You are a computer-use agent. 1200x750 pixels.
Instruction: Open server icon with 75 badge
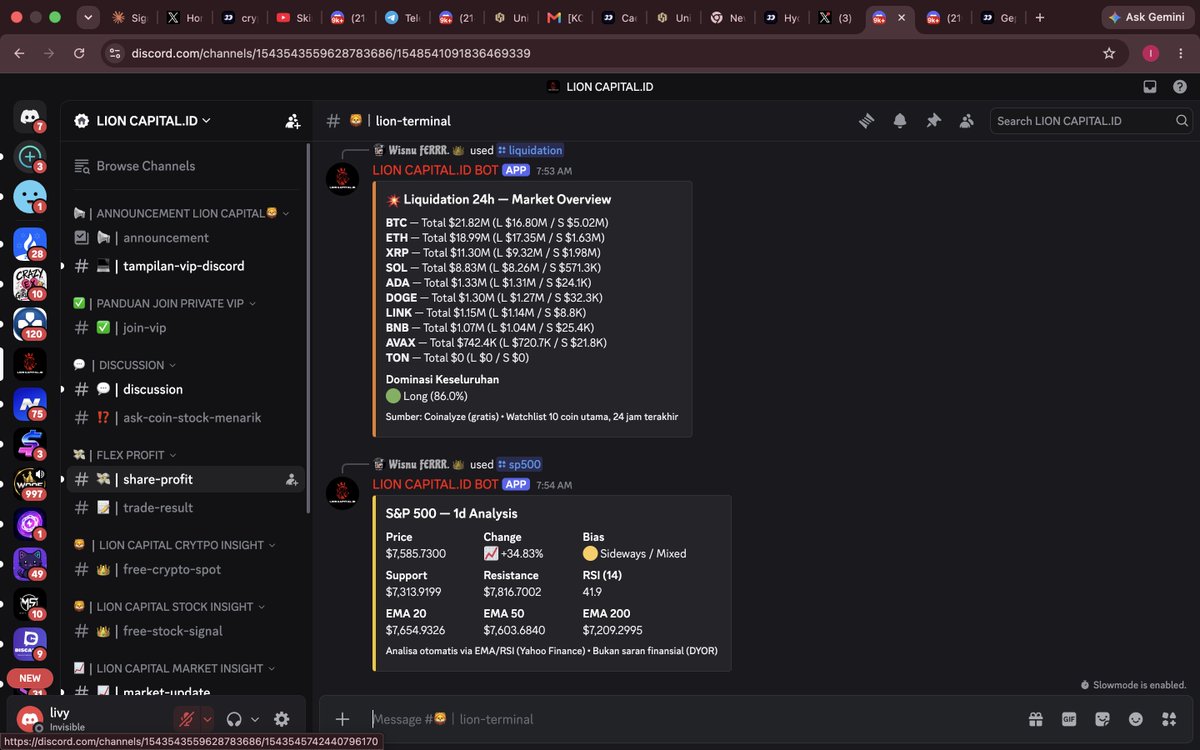30,403
